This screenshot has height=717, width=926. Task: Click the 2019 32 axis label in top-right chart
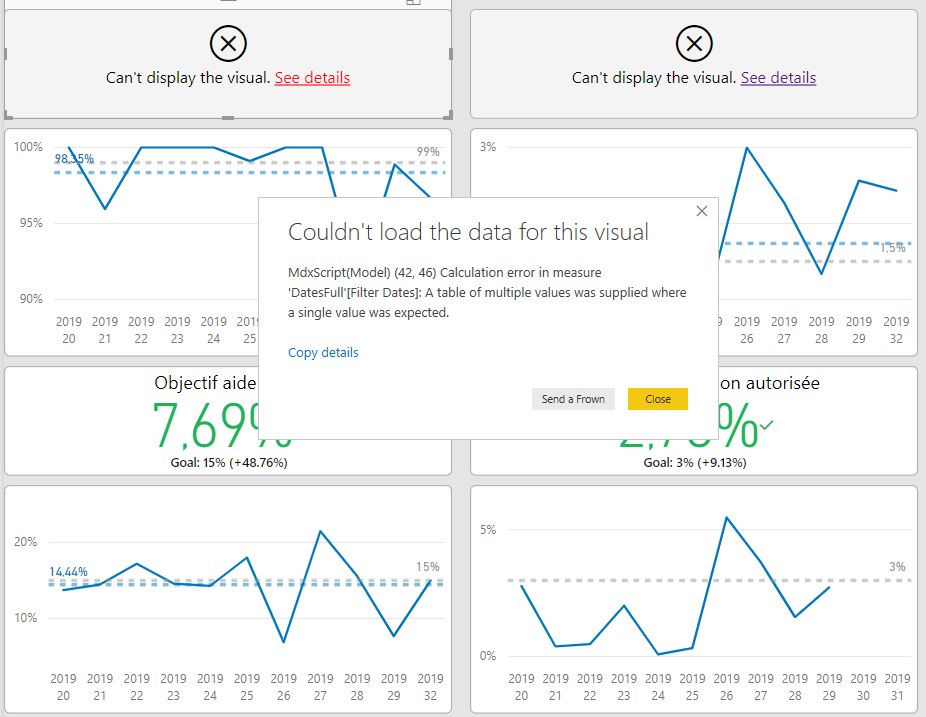(x=896, y=330)
